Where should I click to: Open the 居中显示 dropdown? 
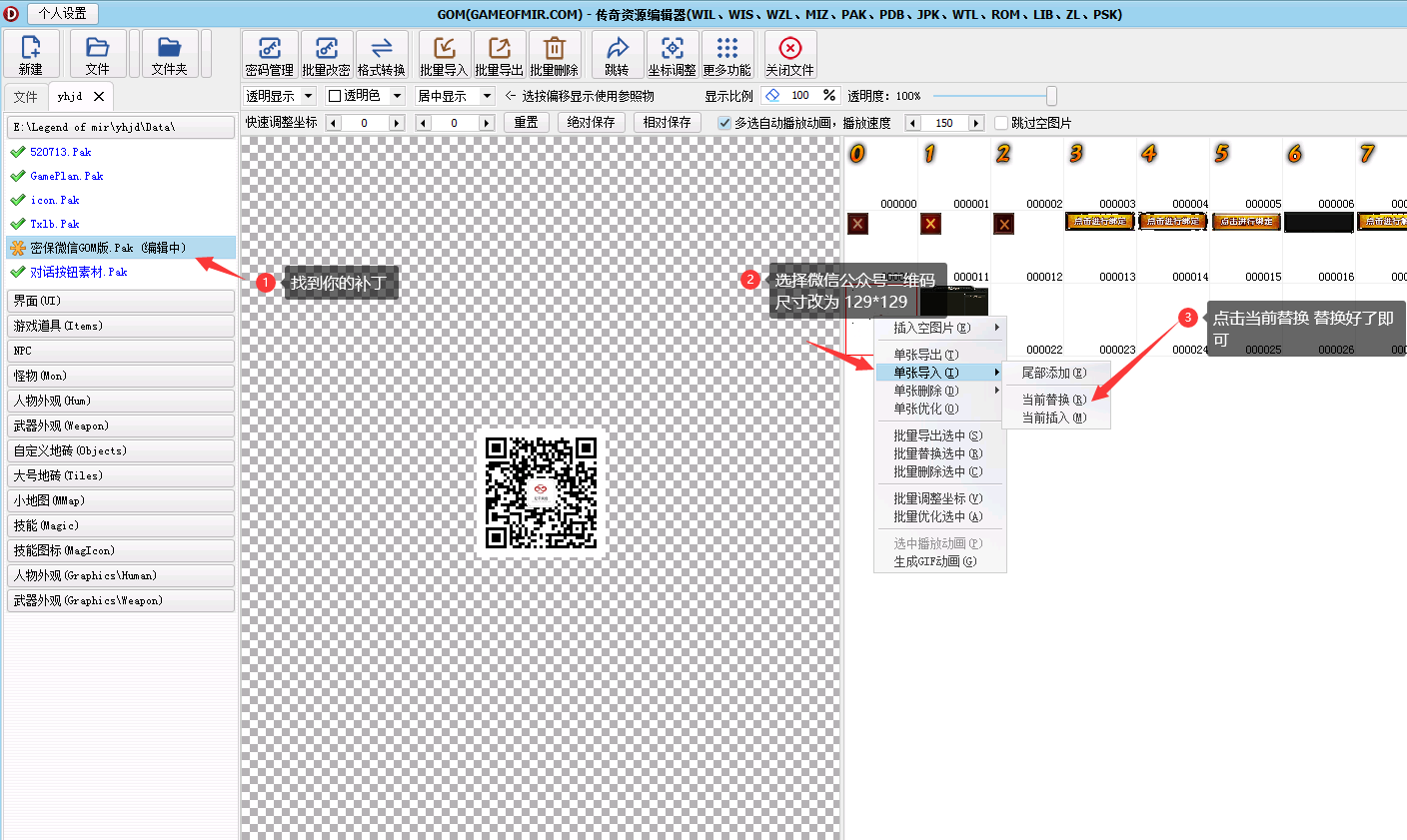pos(455,96)
